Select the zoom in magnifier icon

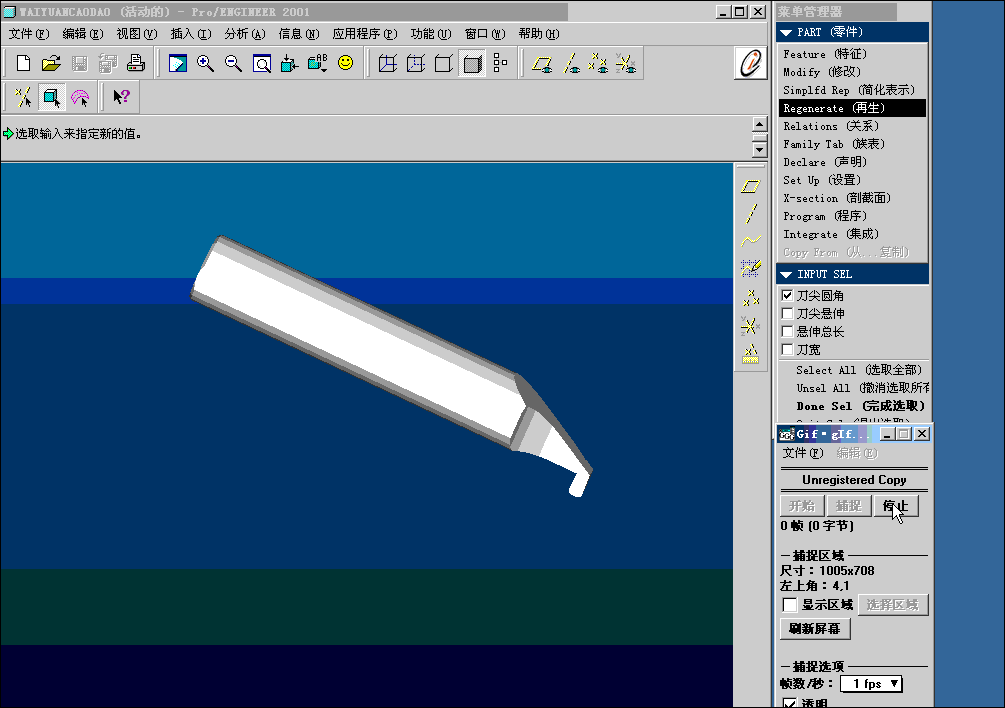coord(205,63)
